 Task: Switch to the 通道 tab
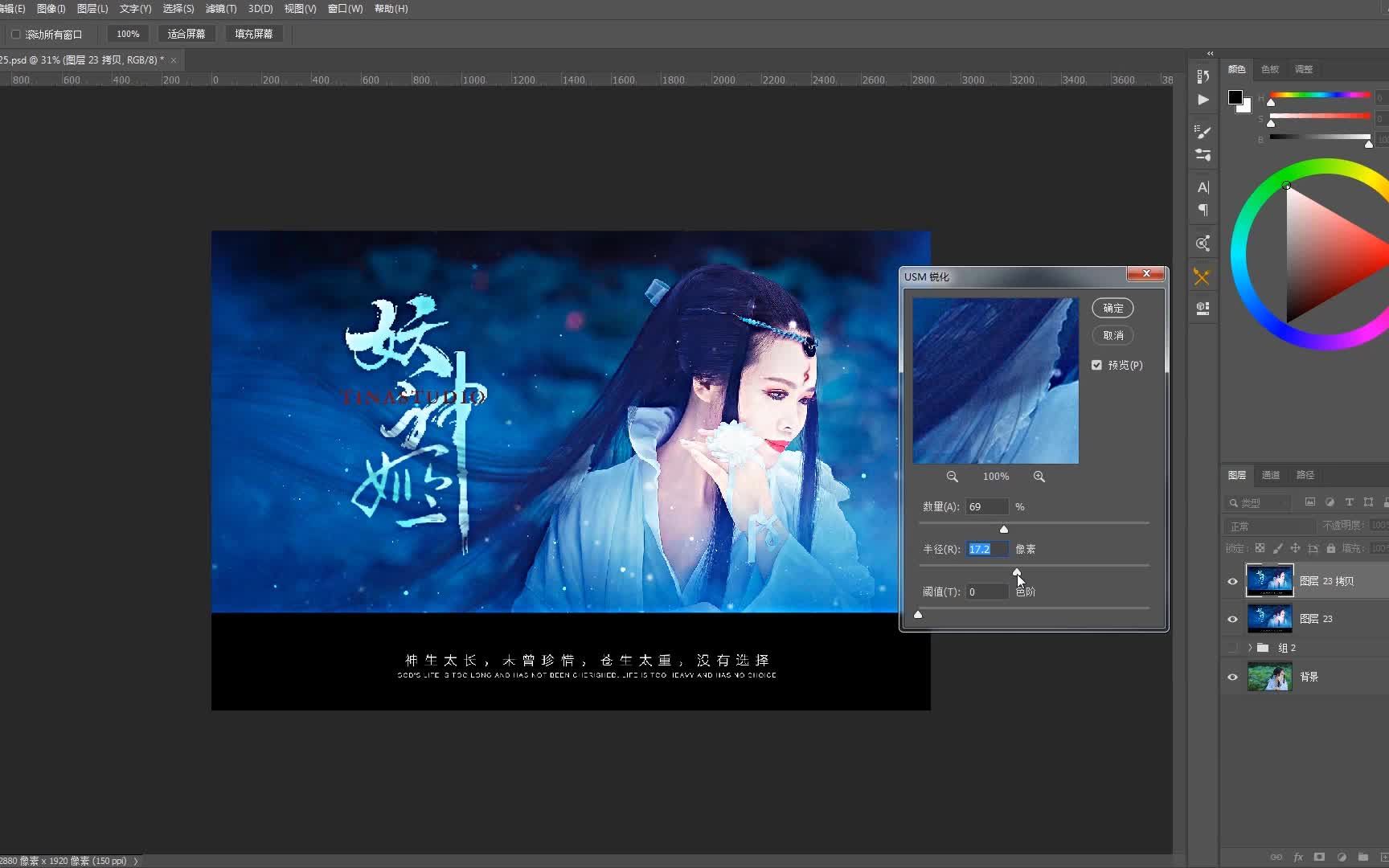point(1271,475)
